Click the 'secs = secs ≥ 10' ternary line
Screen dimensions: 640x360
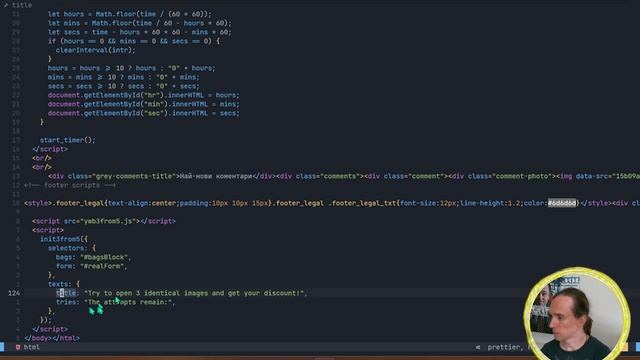(x=124, y=86)
